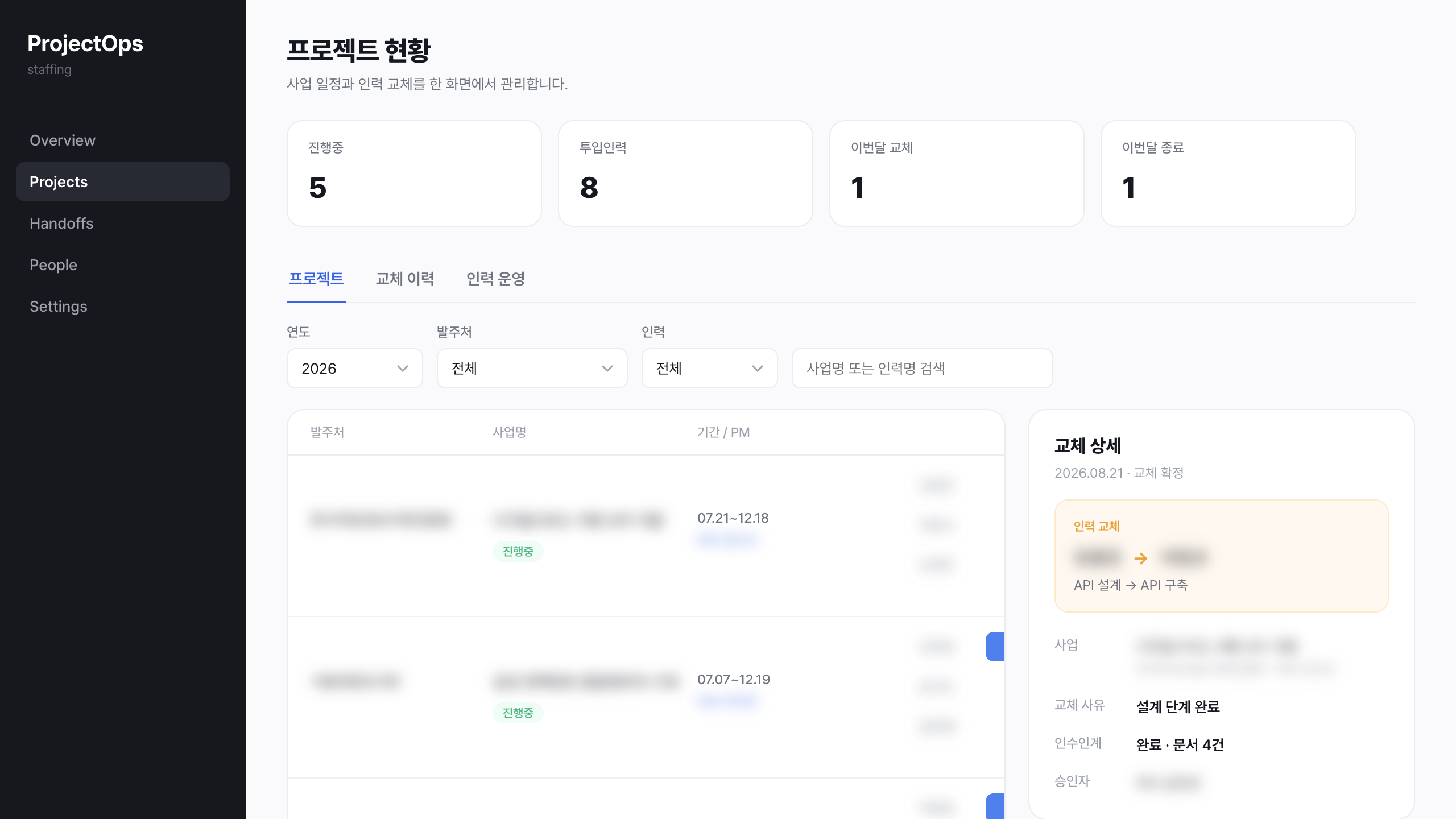Click the 이번달 종료 summary card
This screenshot has width=1456, height=819.
coord(1228,173)
